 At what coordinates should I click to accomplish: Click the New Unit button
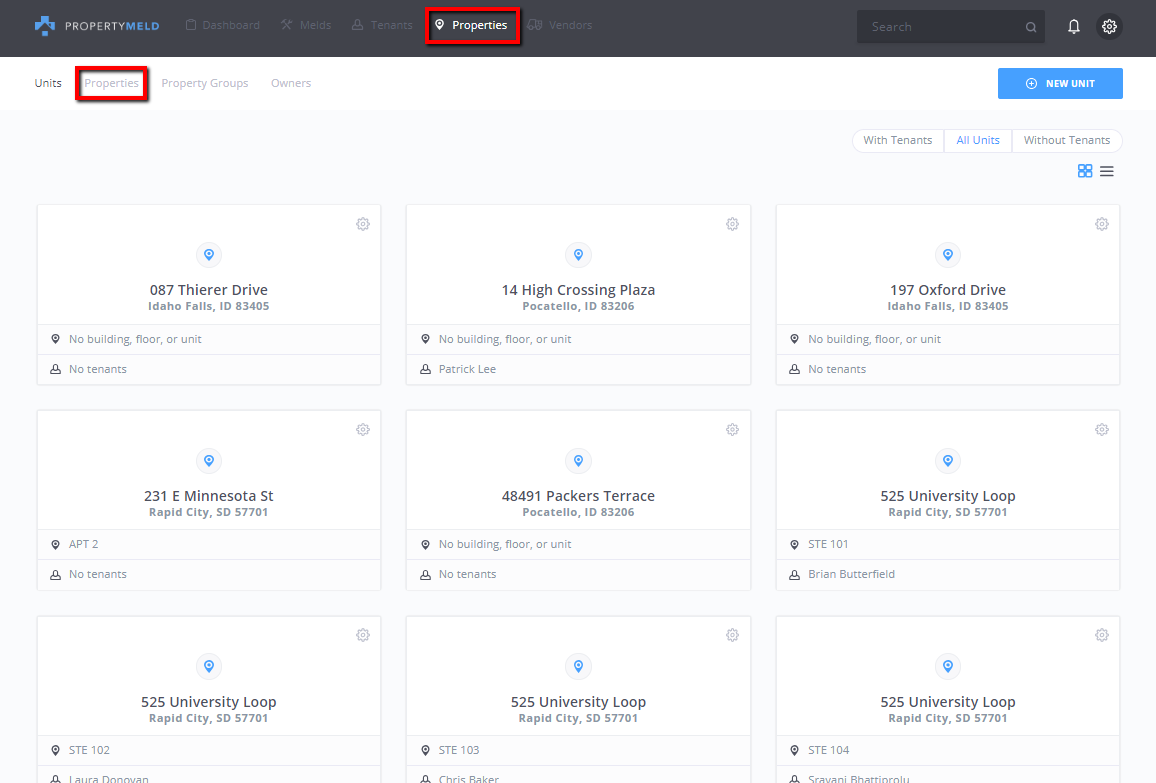coord(1060,84)
